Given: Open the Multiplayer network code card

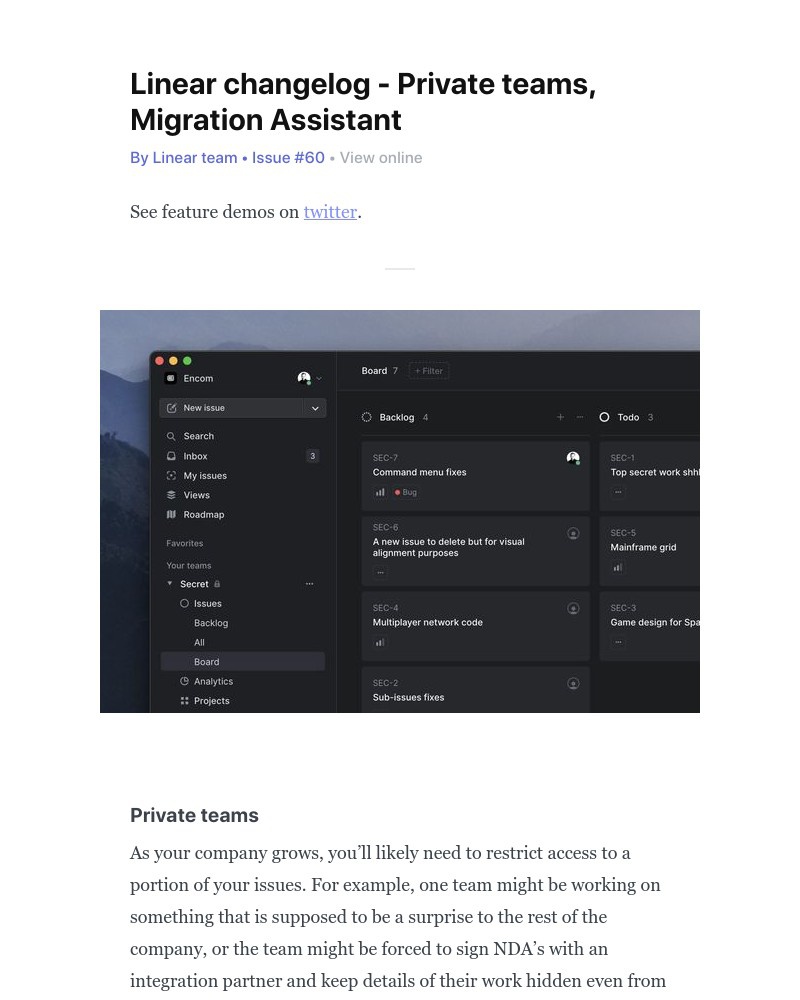Looking at the screenshot, I should click(x=475, y=626).
